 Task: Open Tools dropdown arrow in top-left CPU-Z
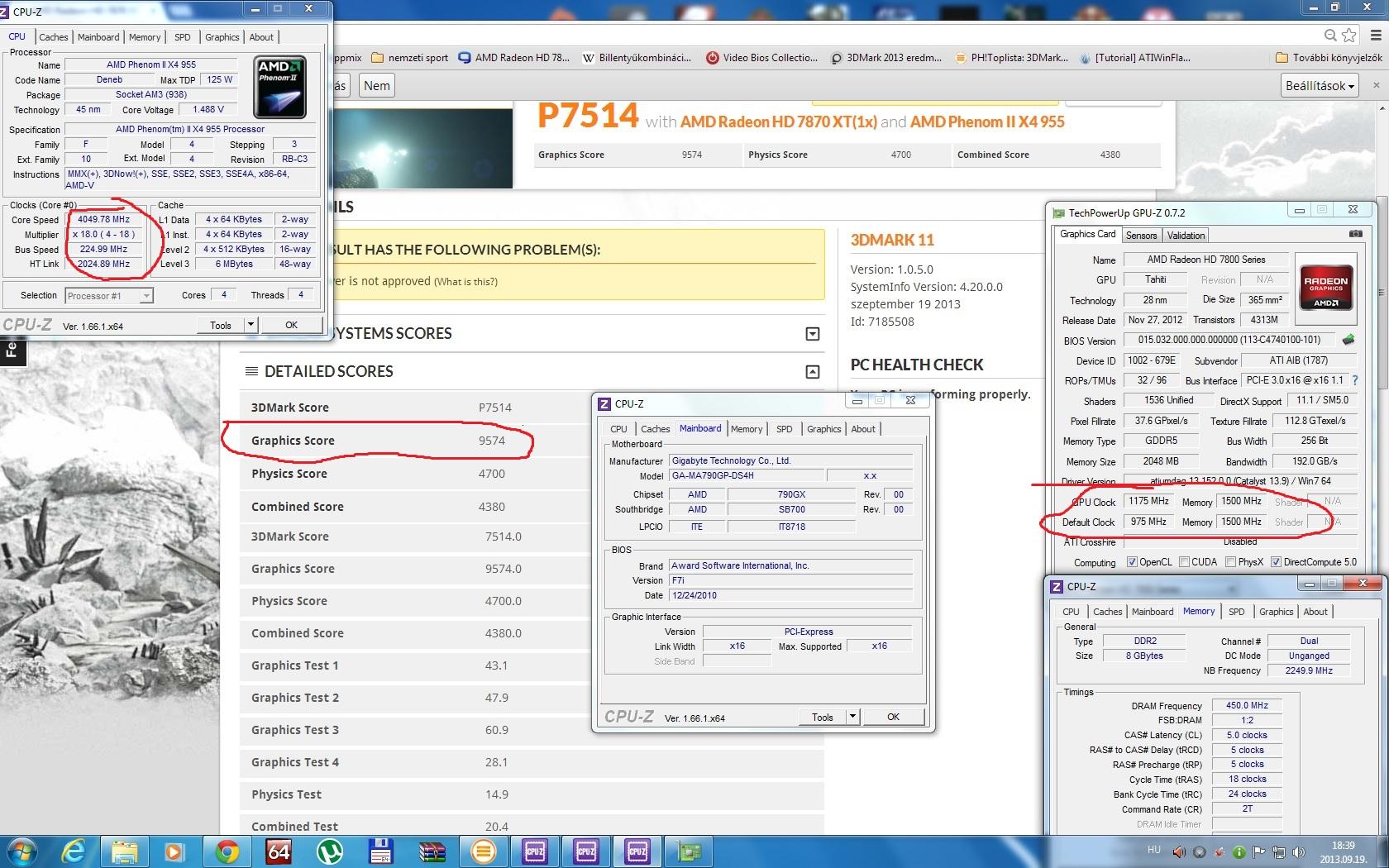(251, 325)
